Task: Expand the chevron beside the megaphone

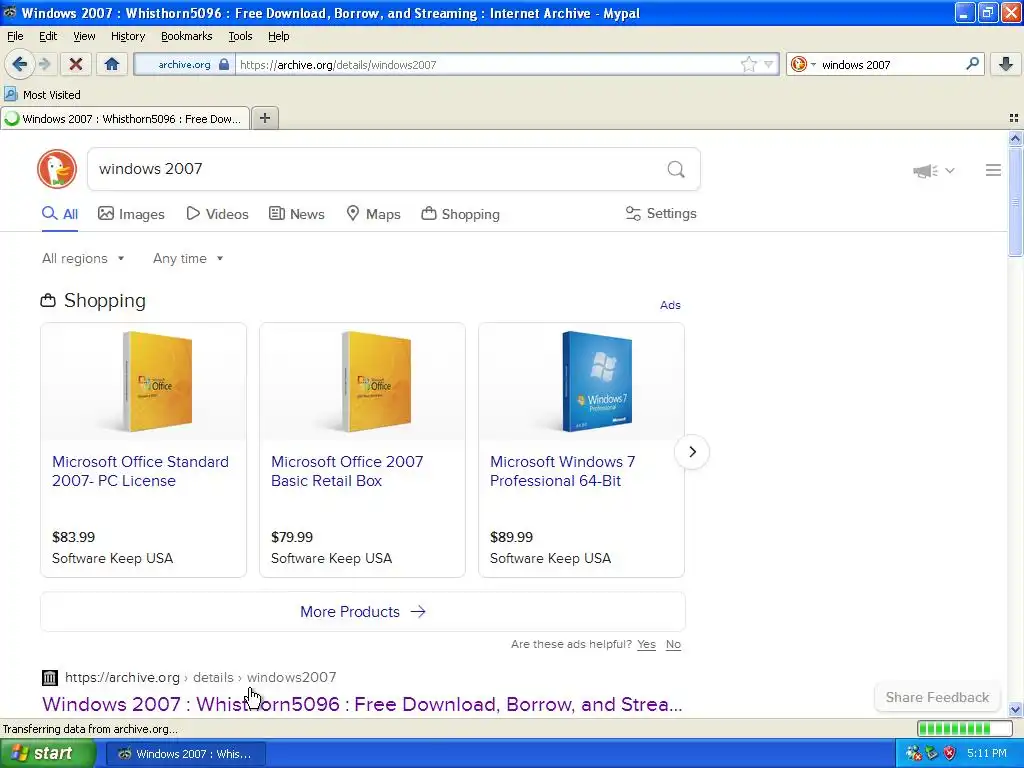Action: [950, 170]
